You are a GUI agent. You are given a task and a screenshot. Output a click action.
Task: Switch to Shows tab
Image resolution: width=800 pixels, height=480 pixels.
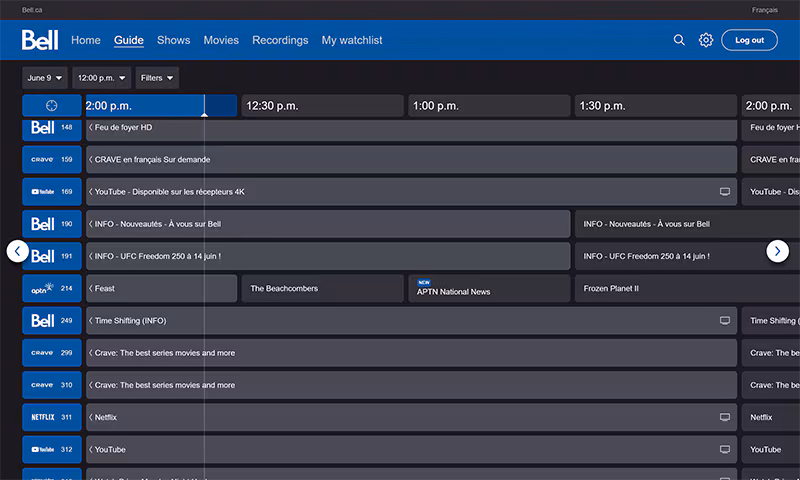(x=173, y=40)
